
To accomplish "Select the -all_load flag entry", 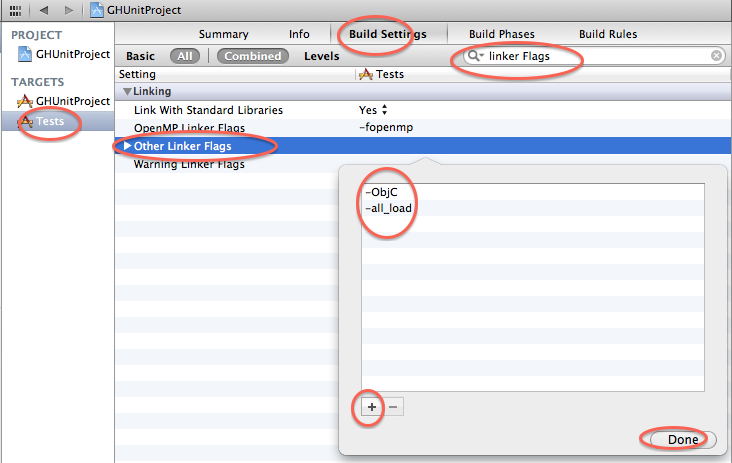I will pyautogui.click(x=533, y=208).
